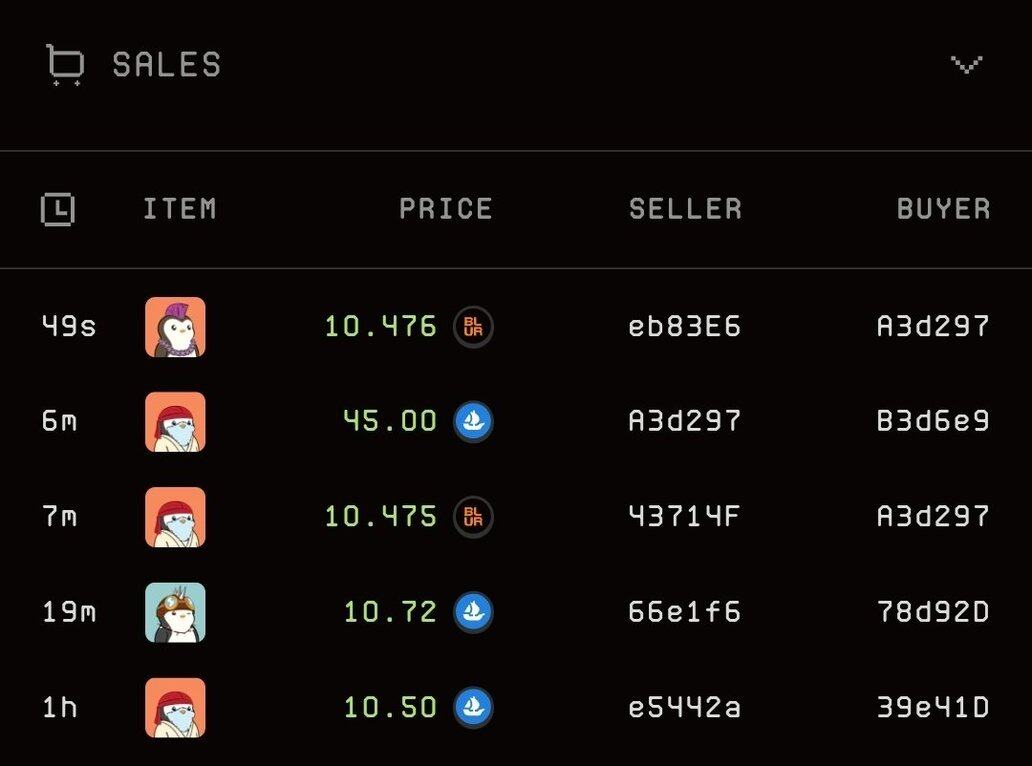This screenshot has height=766, width=1032.
Task: Open seller address eb83E6
Action: click(x=684, y=326)
